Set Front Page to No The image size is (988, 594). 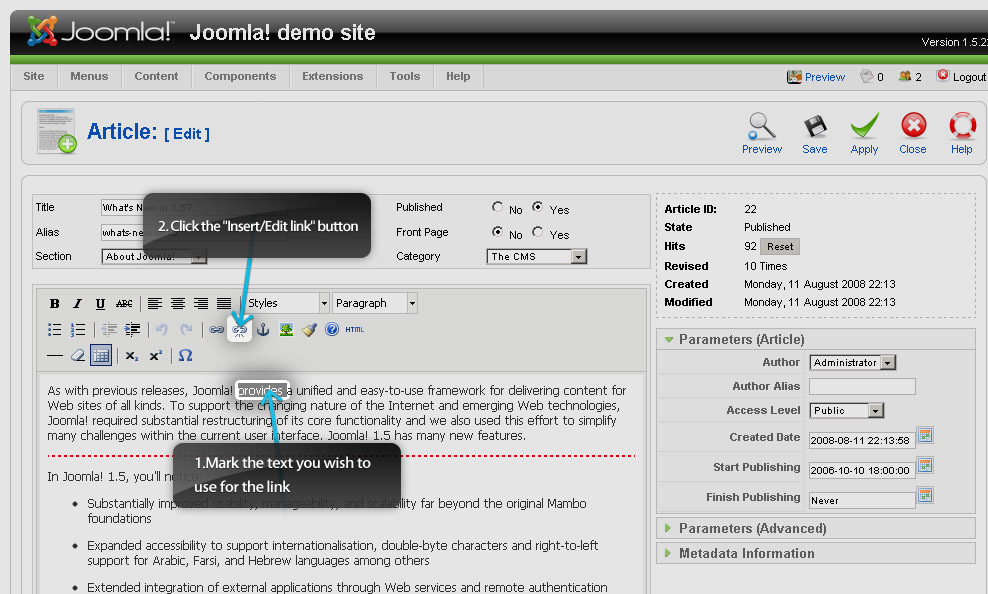click(498, 232)
